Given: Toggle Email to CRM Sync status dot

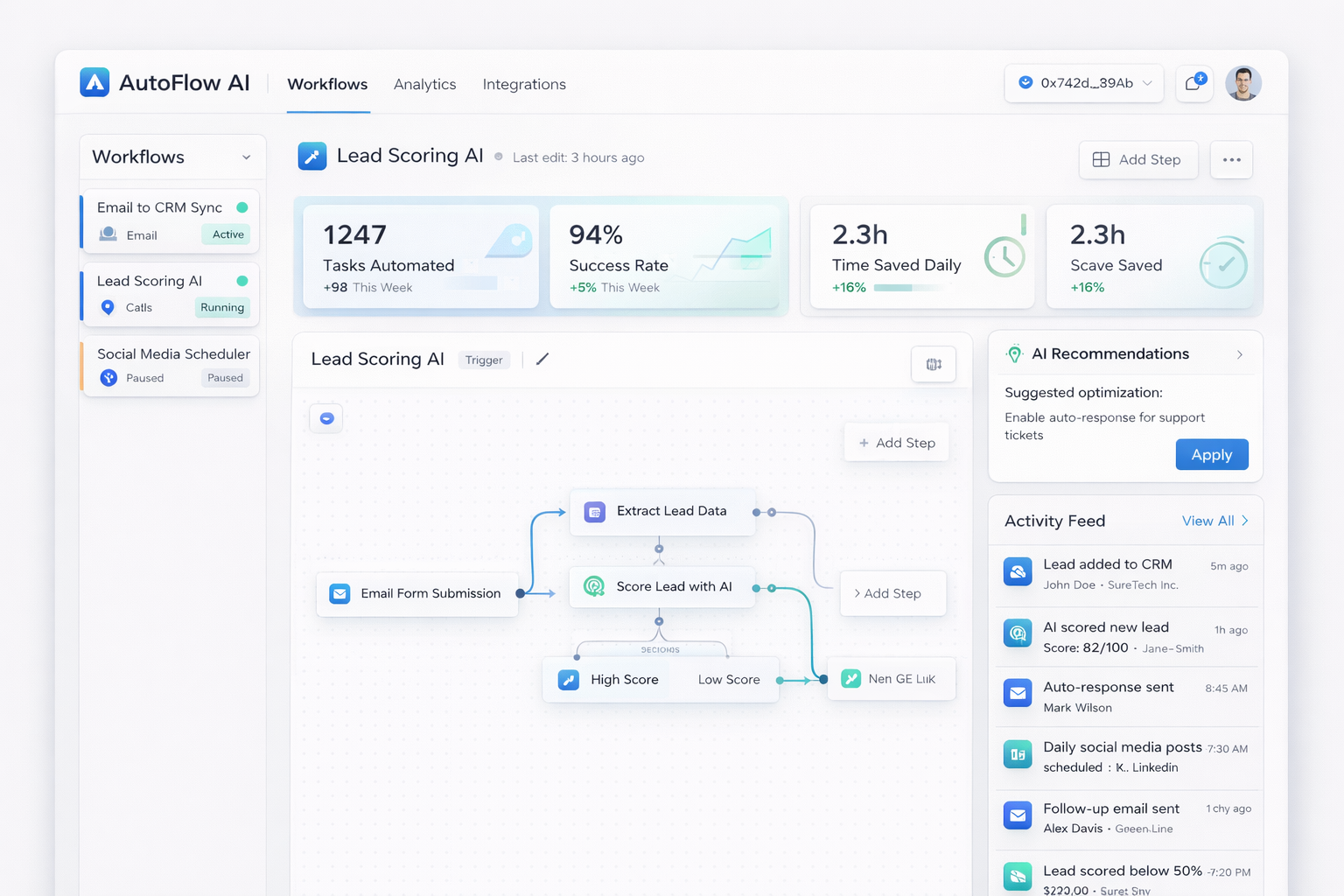Looking at the screenshot, I should coord(242,207).
